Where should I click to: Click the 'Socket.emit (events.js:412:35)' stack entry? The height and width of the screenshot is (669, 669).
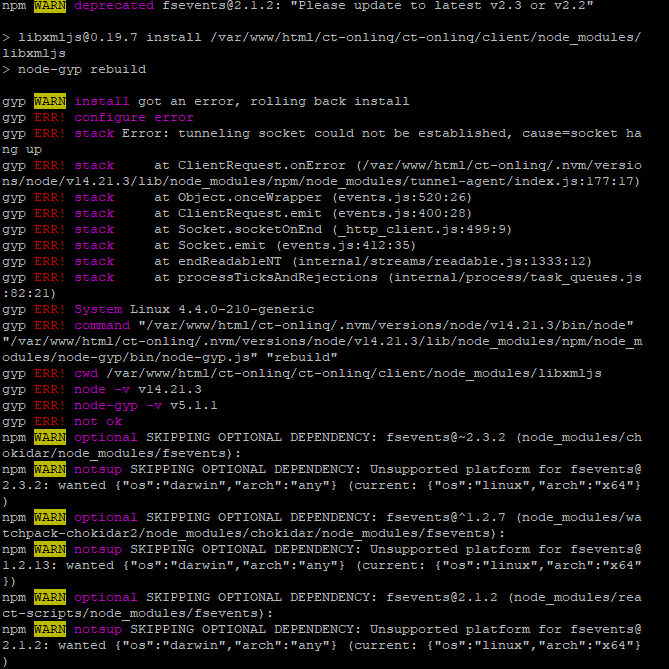286,245
